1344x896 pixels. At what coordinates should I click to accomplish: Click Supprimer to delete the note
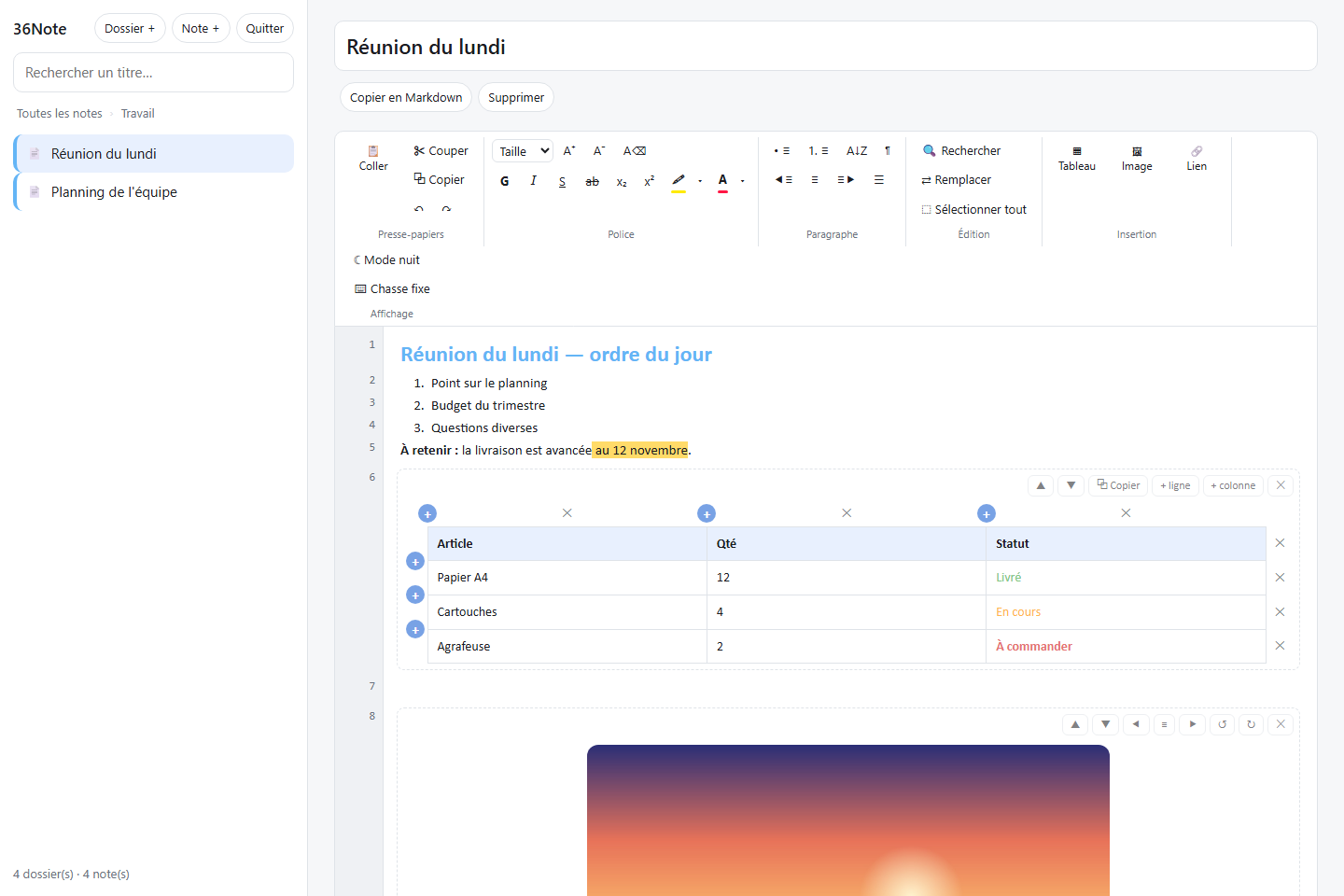pos(516,97)
